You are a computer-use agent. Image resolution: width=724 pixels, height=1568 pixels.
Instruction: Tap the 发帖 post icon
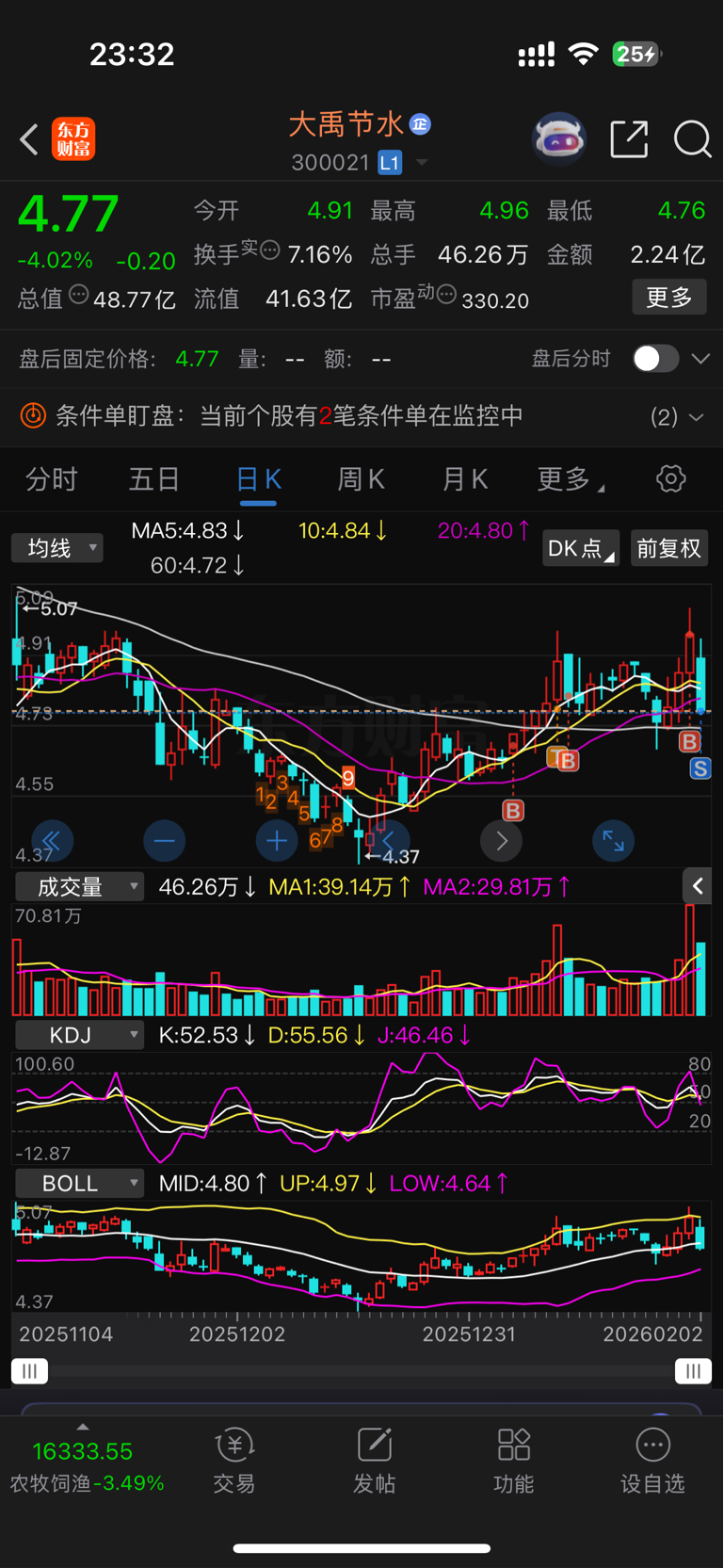[375, 1446]
